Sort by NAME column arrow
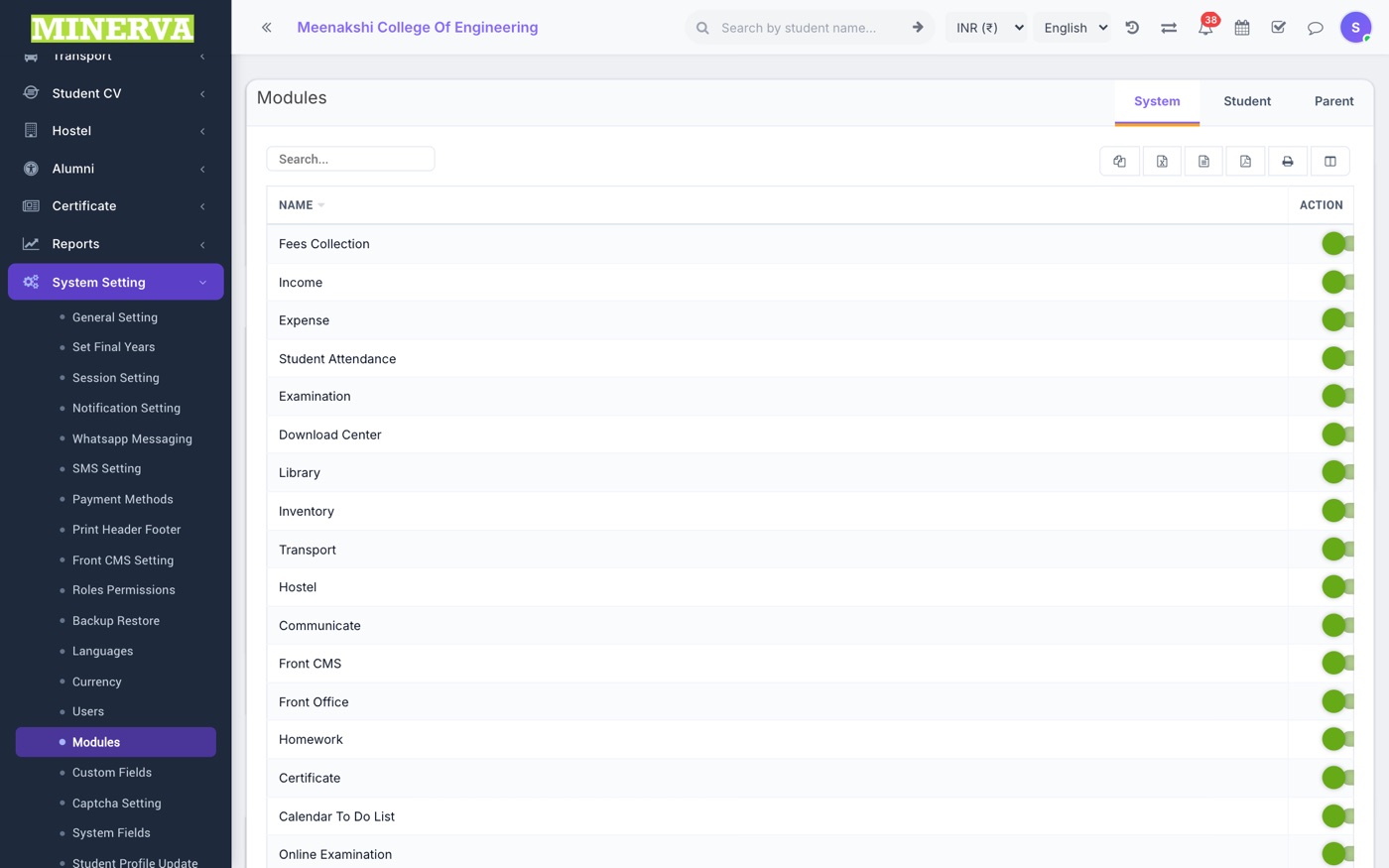Screen dimensions: 1389x868 320,205
